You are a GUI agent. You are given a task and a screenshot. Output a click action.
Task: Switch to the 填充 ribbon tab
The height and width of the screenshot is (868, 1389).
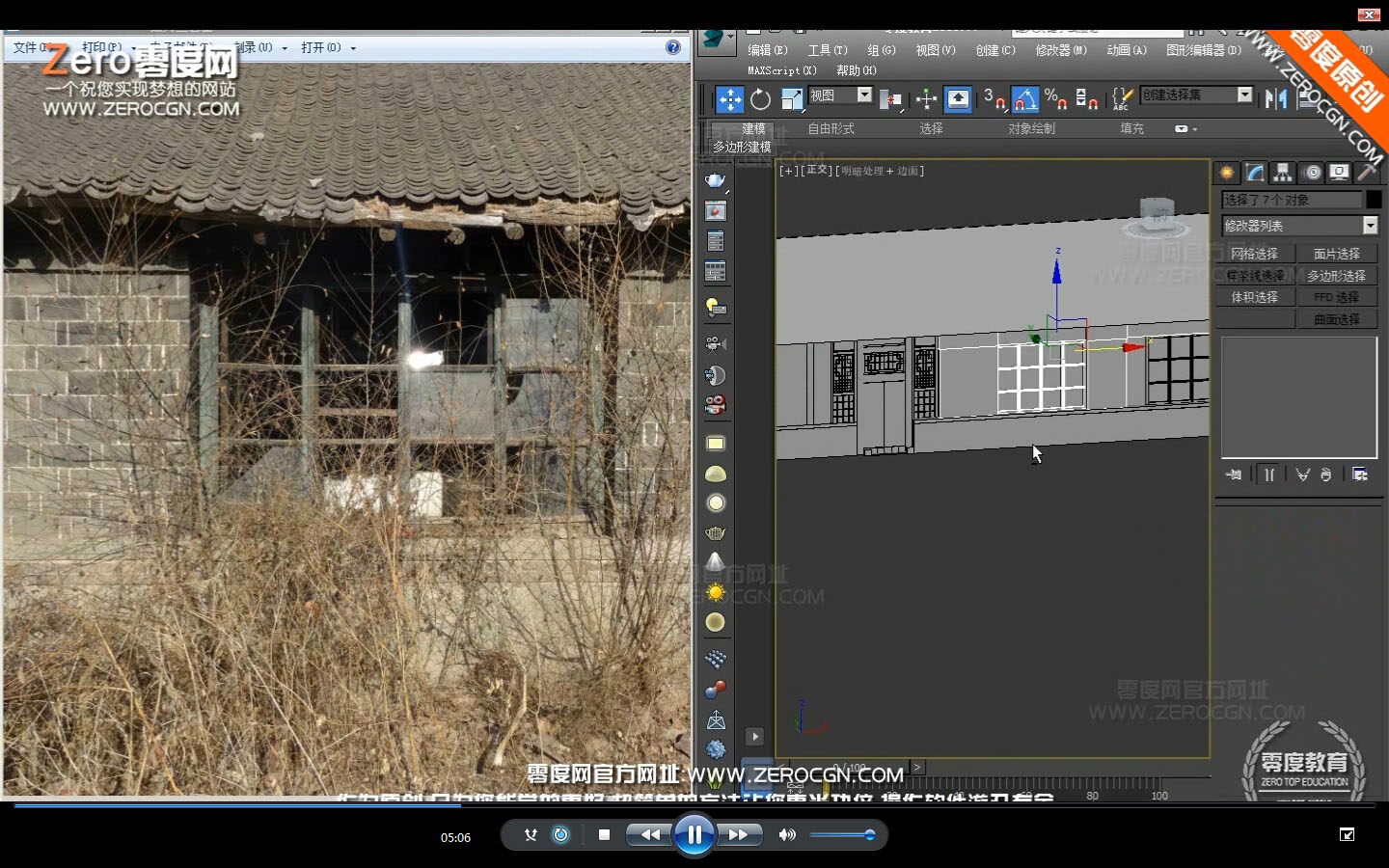click(x=1131, y=128)
